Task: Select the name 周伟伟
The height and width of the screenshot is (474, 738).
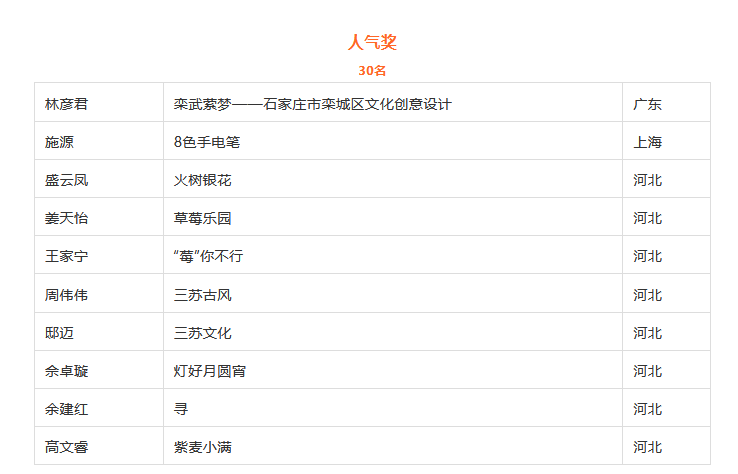Action: pos(66,295)
